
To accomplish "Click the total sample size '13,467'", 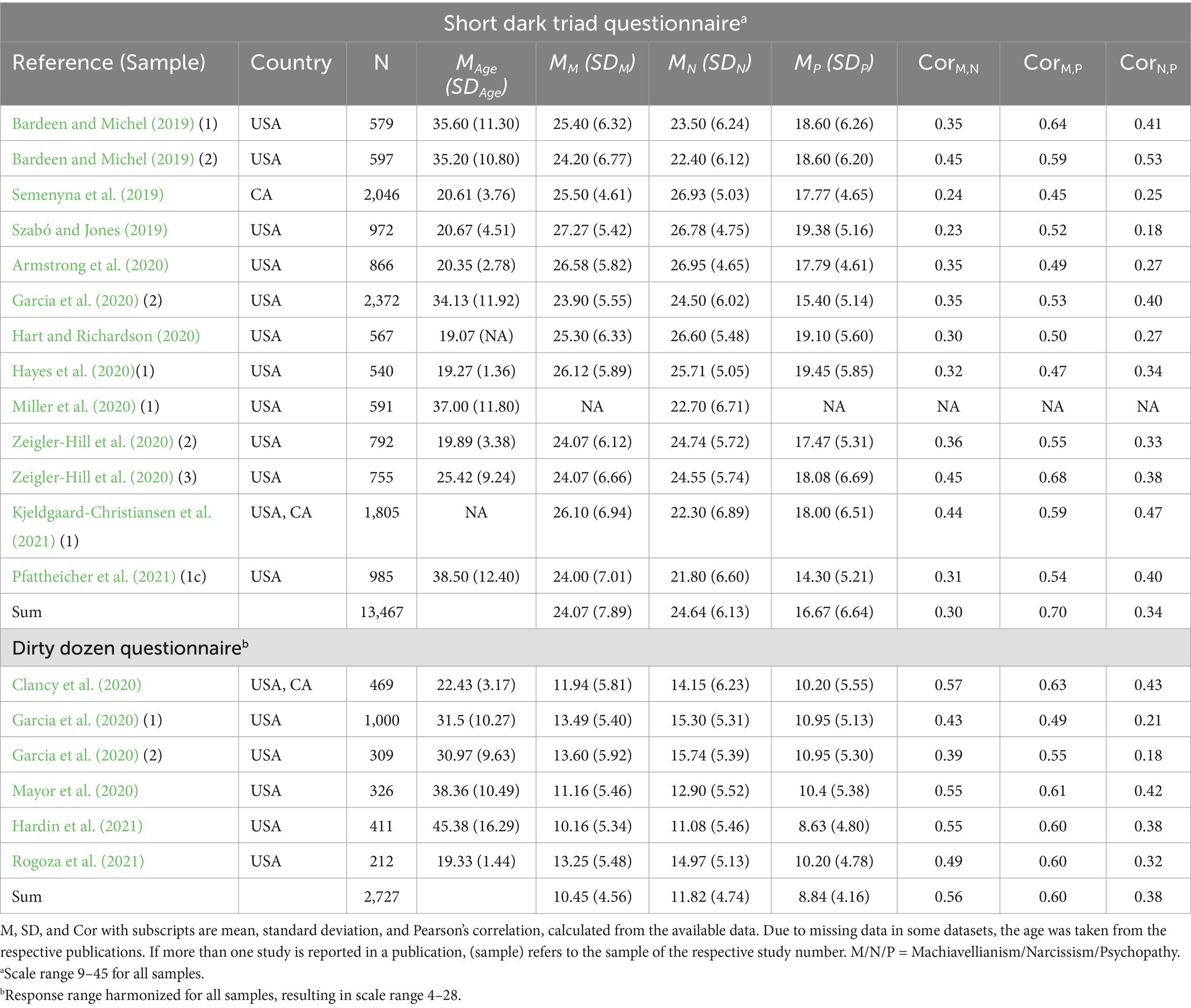I will click(382, 612).
